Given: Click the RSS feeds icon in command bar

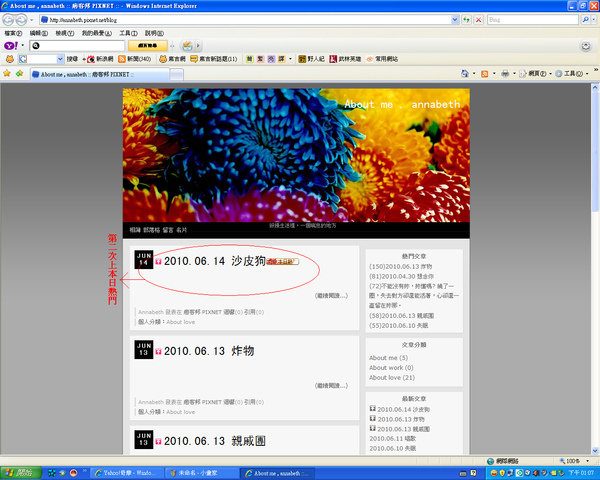Looking at the screenshot, I should click(484, 73).
